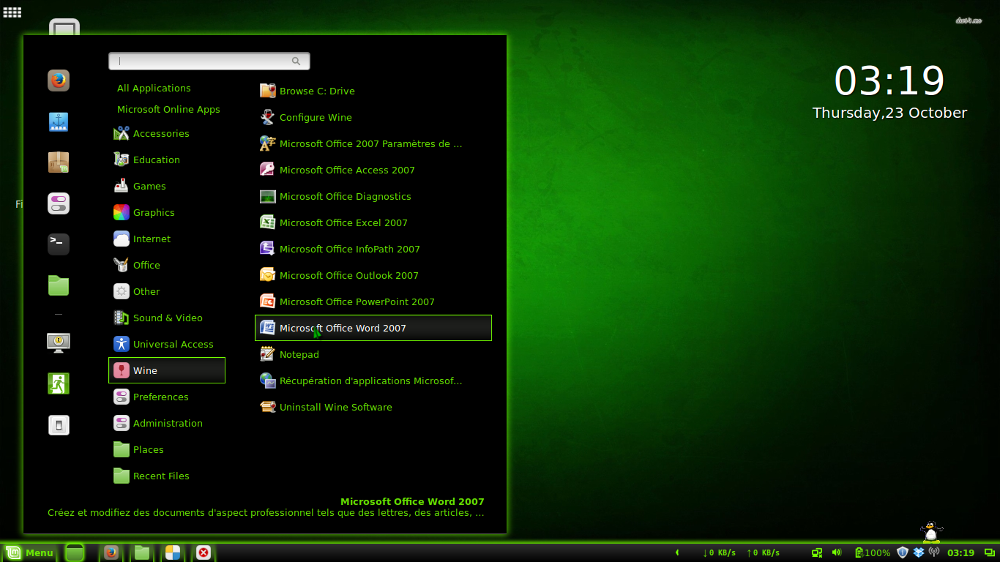The image size is (1000, 562).
Task: Launch Microsoft Office Outlook 2007
Action: [x=373, y=275]
